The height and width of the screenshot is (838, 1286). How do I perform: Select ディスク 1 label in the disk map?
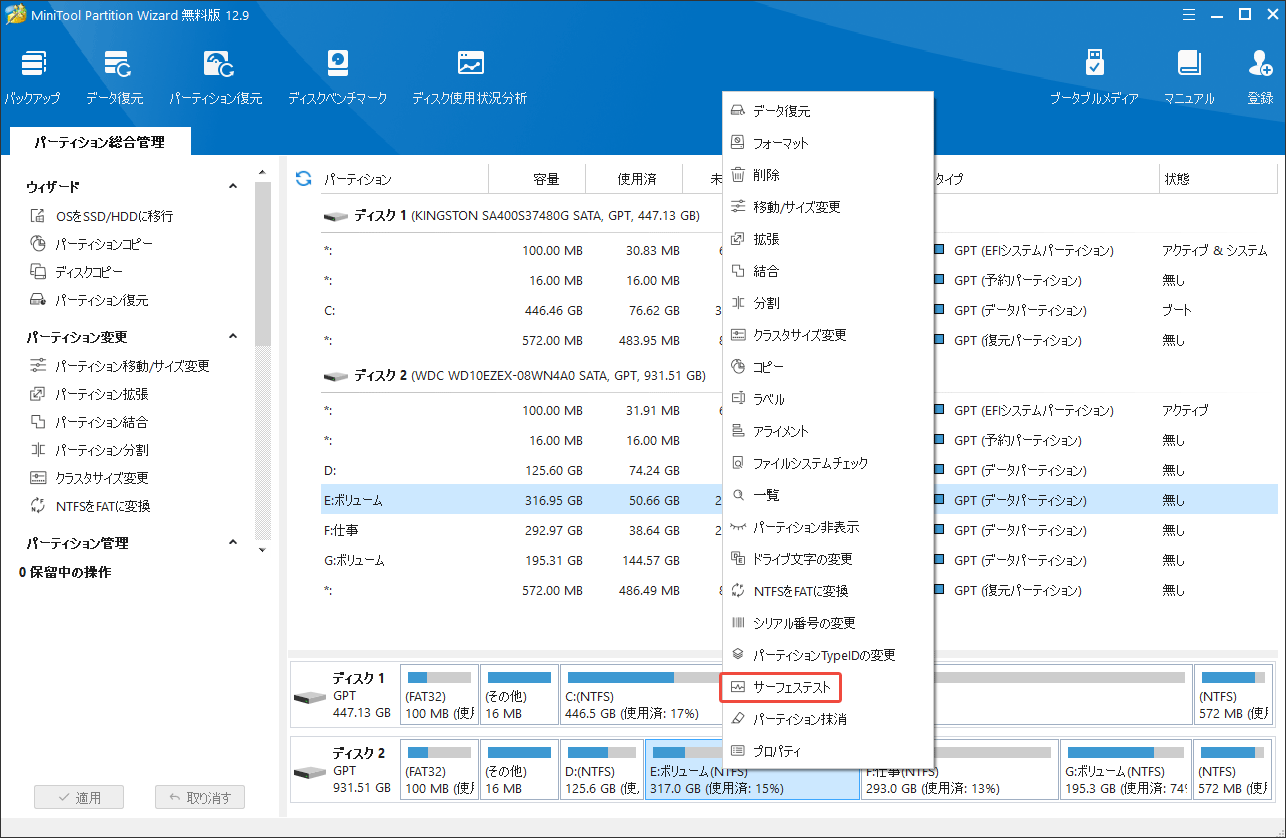coord(359,678)
